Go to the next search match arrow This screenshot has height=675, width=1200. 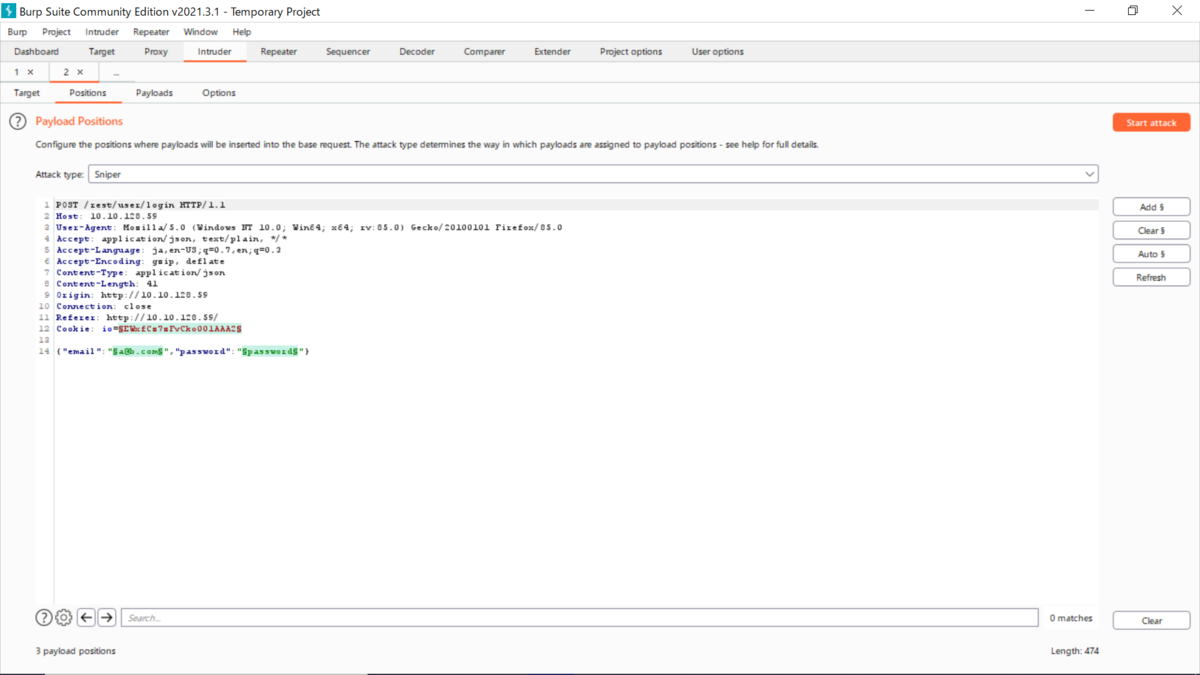(107, 618)
